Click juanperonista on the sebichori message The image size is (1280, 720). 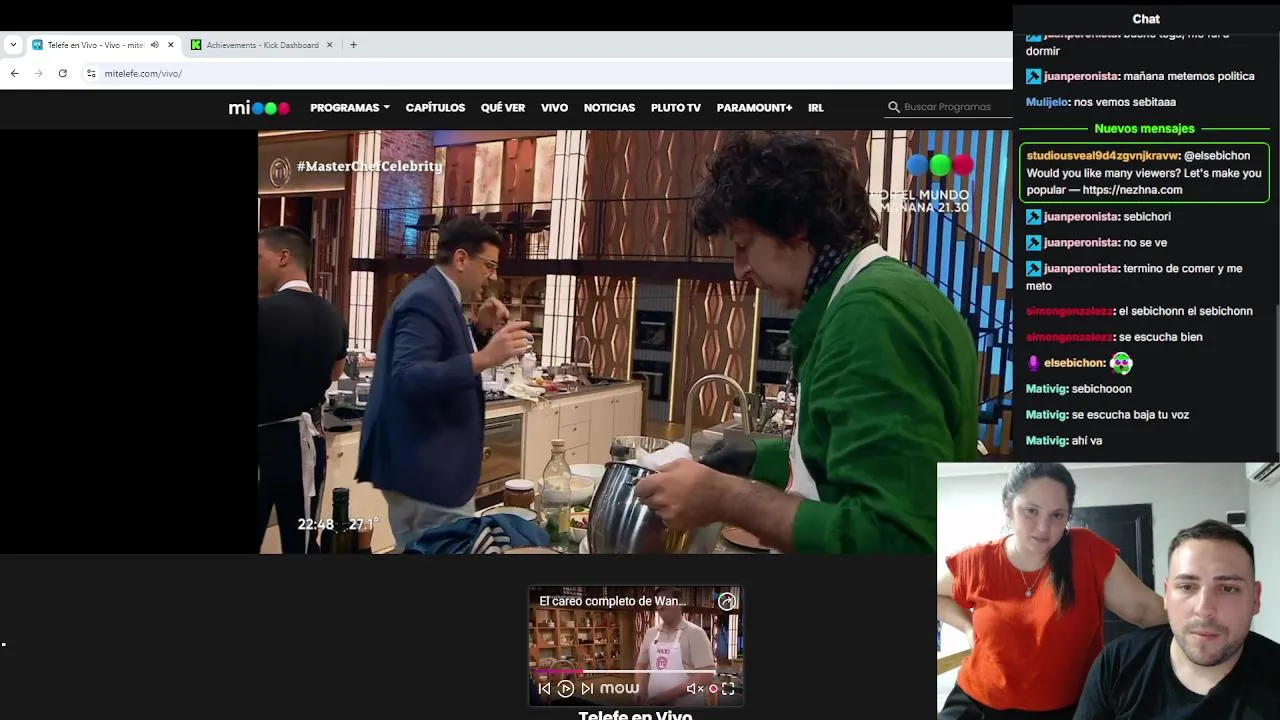click(1081, 217)
